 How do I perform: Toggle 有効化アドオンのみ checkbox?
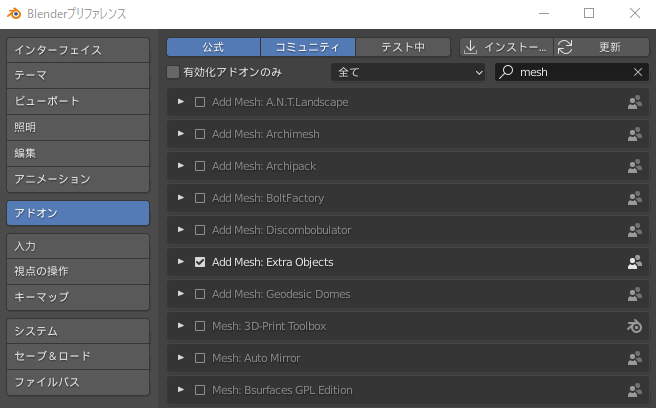point(173,72)
